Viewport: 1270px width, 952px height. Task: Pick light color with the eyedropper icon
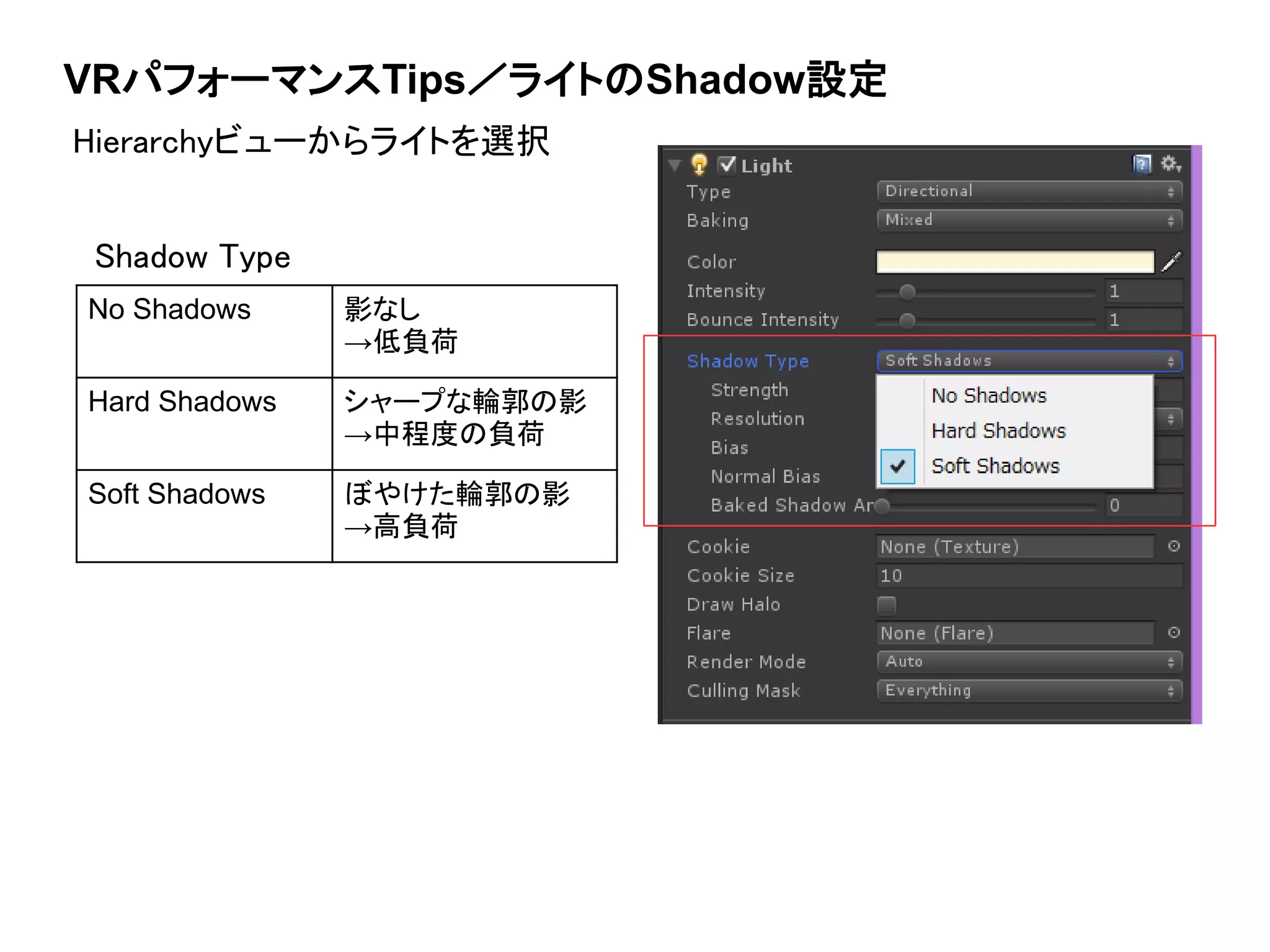coord(1171,262)
